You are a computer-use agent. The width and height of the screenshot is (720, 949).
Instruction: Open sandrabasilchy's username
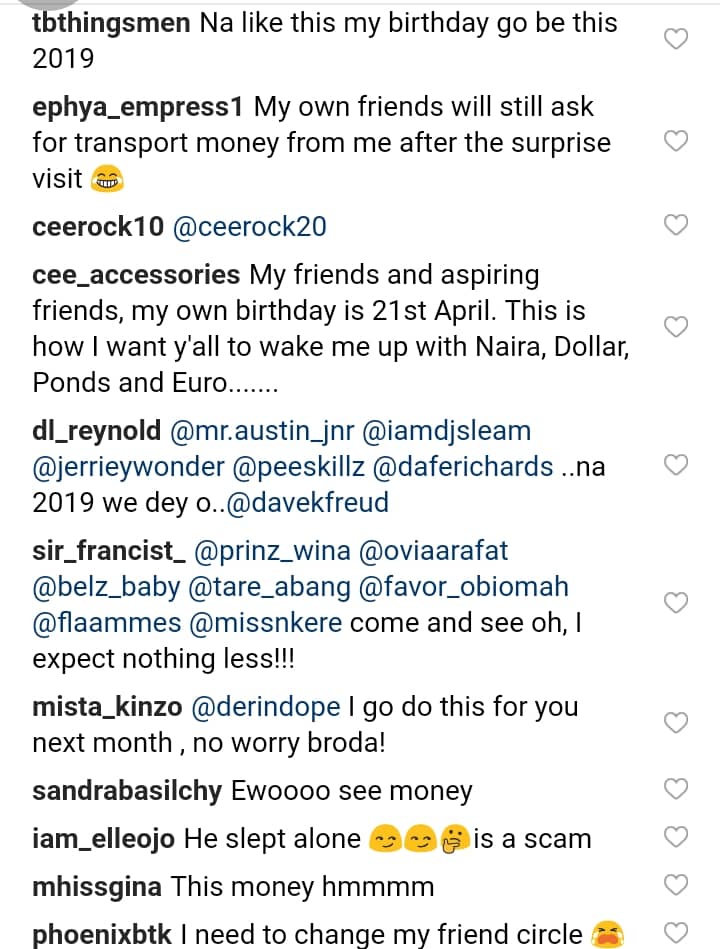(127, 790)
